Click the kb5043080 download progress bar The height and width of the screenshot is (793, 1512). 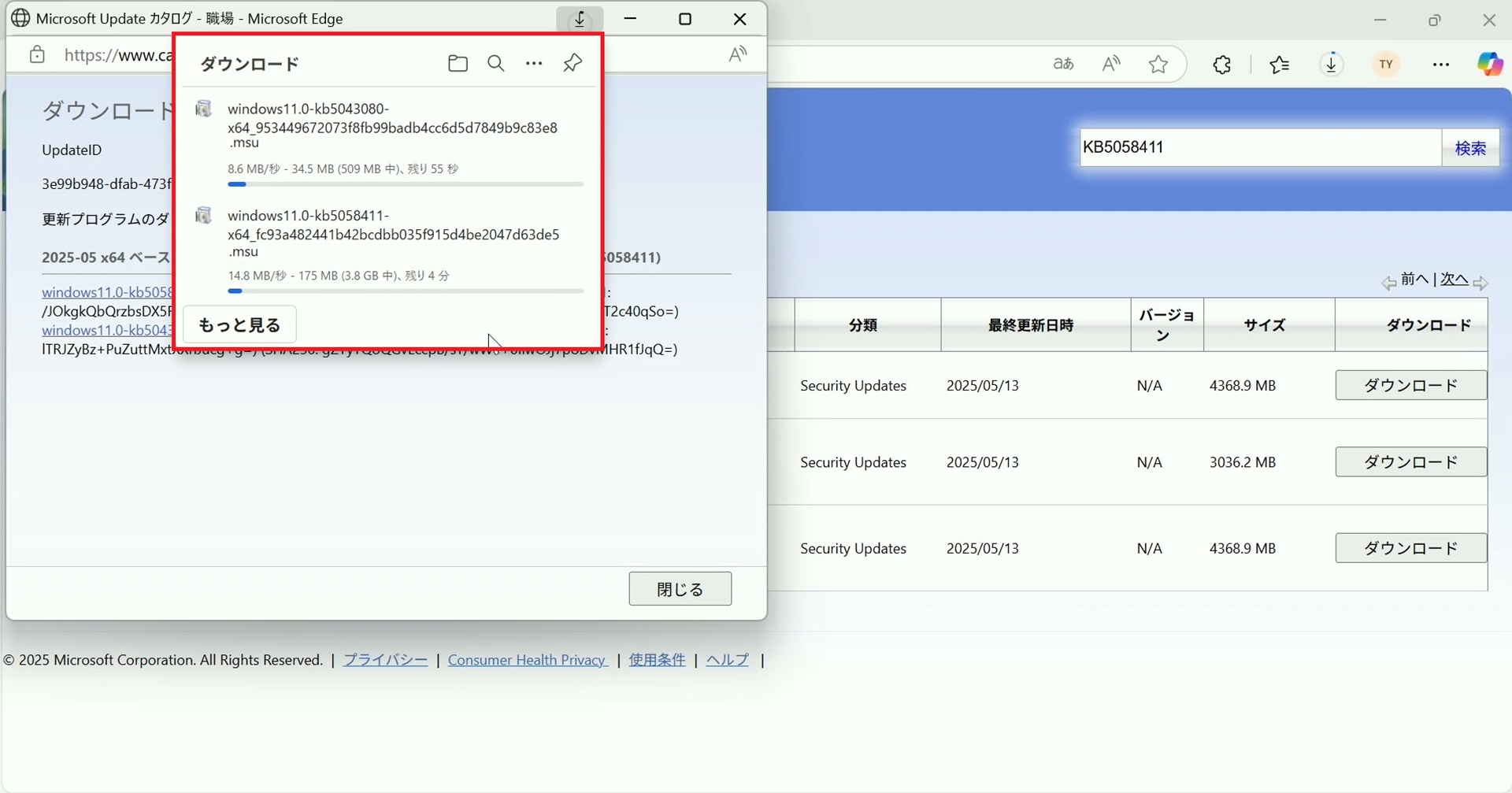tap(406, 184)
